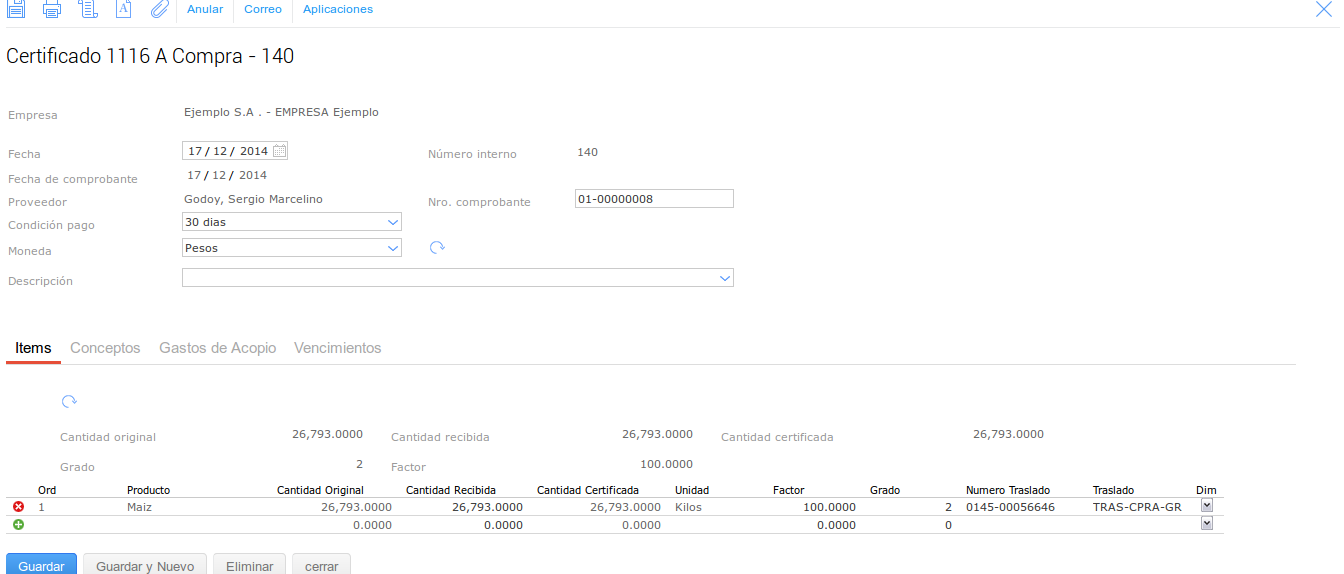Click Guardar y Nuevo button
Screen dimensions: 1344x574
coord(145,564)
